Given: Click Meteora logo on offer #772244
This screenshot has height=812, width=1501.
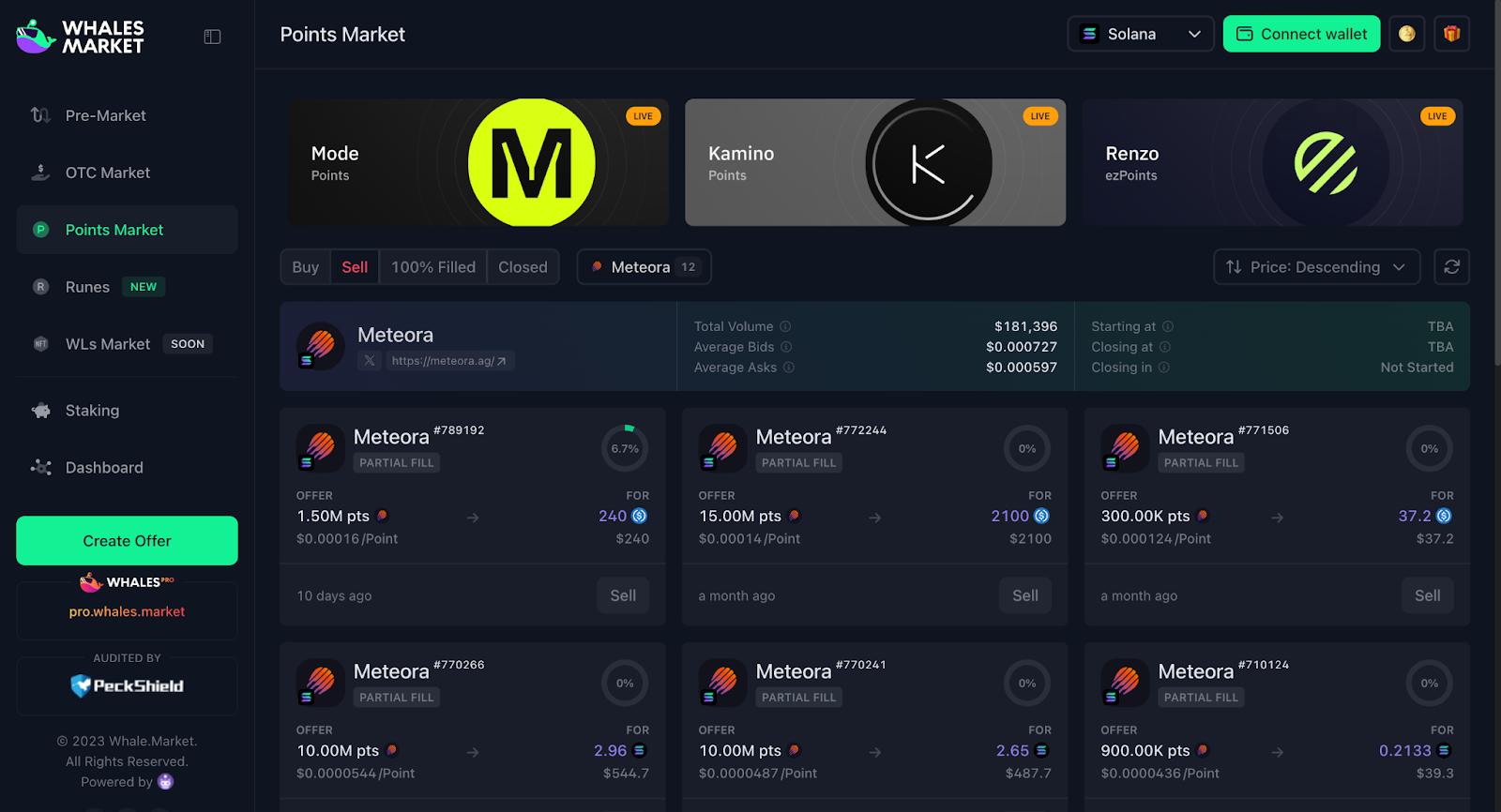Looking at the screenshot, I should pos(723,447).
